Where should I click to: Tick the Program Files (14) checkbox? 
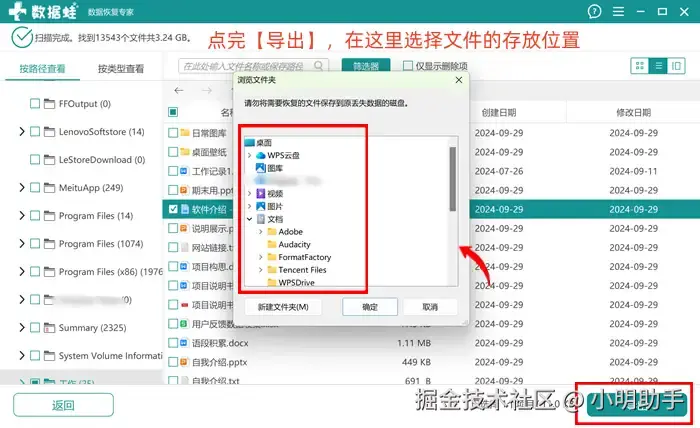click(x=35, y=216)
